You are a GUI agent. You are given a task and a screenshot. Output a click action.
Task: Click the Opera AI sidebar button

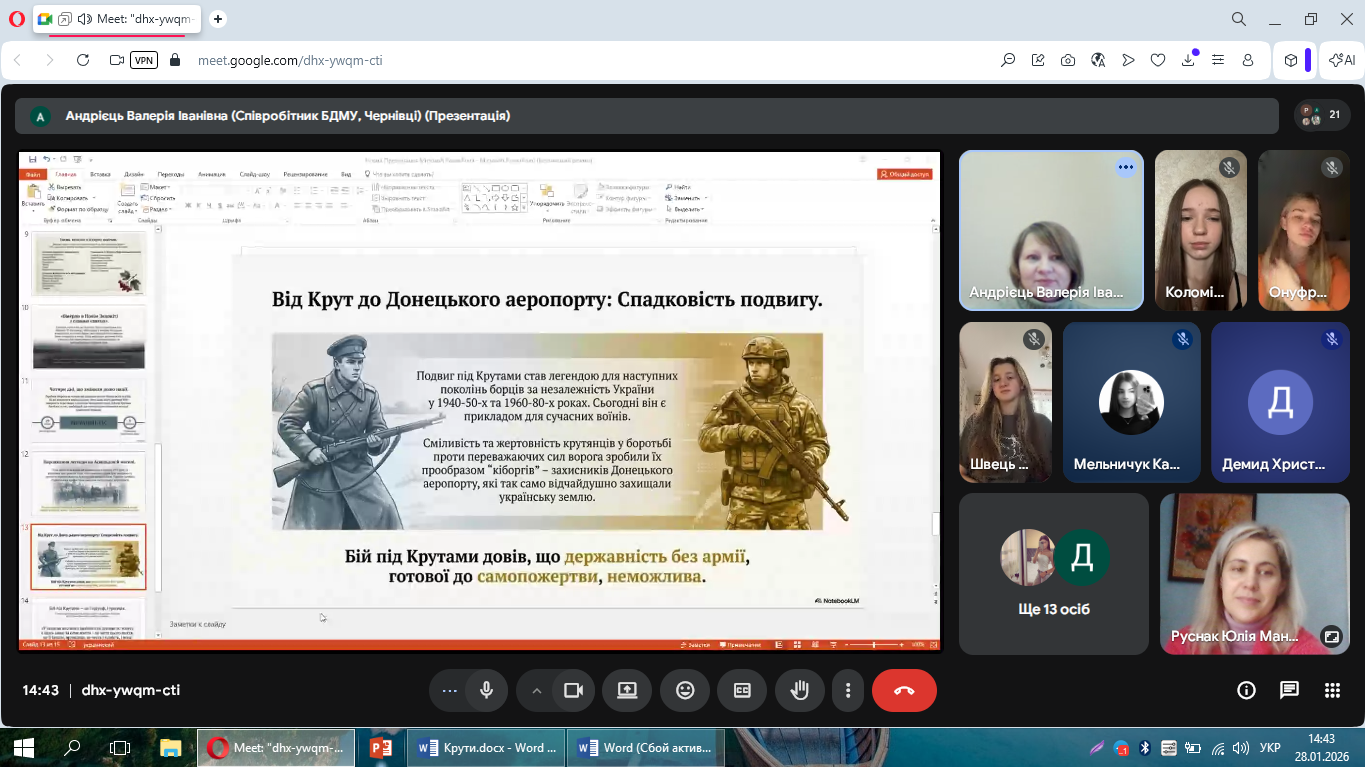point(1342,60)
